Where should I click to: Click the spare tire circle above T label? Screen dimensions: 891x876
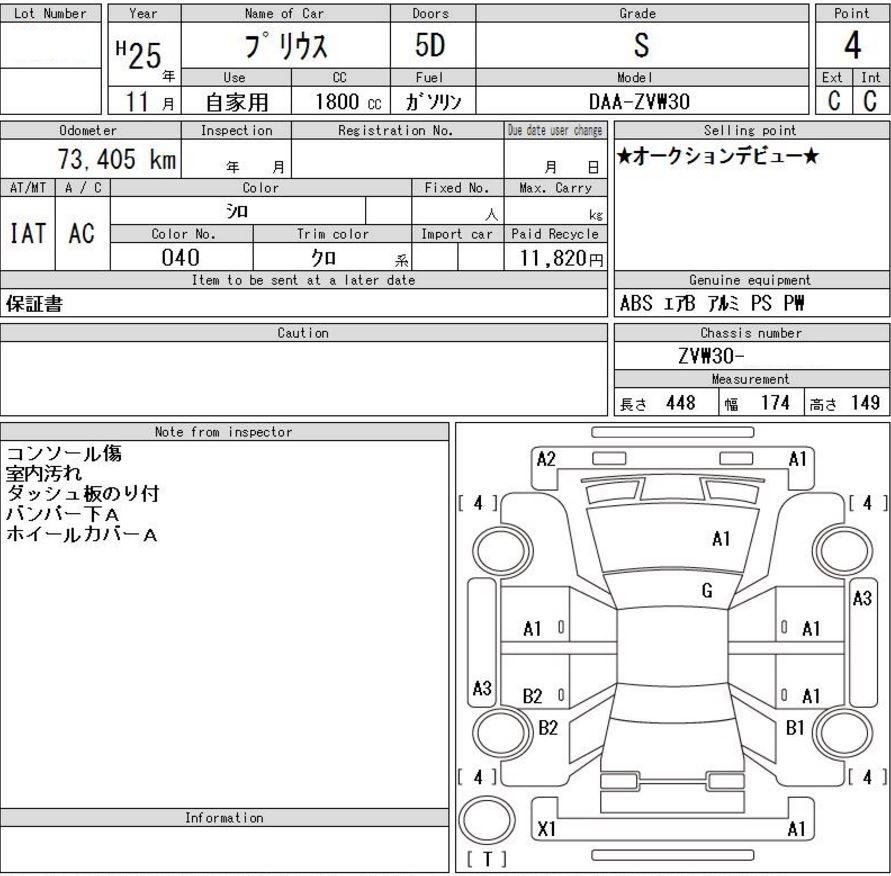click(x=486, y=820)
